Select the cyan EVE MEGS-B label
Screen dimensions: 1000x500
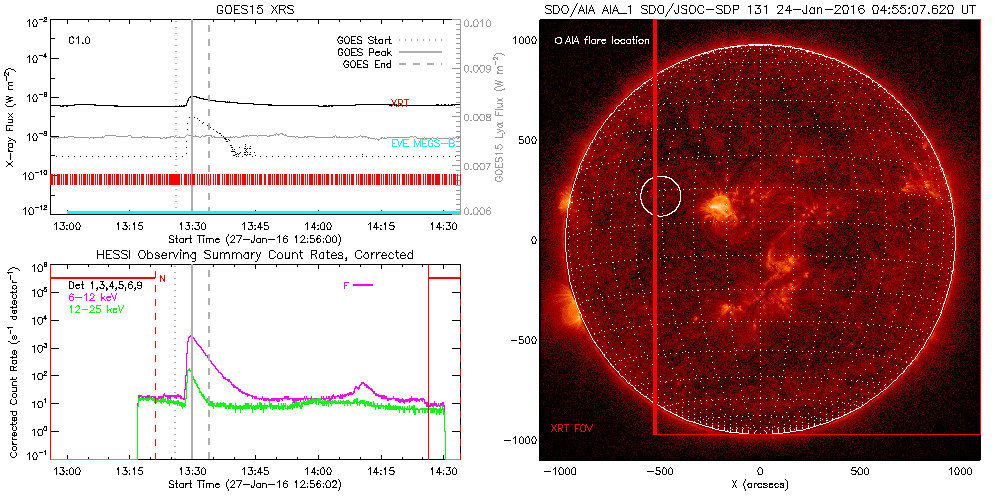424,144
